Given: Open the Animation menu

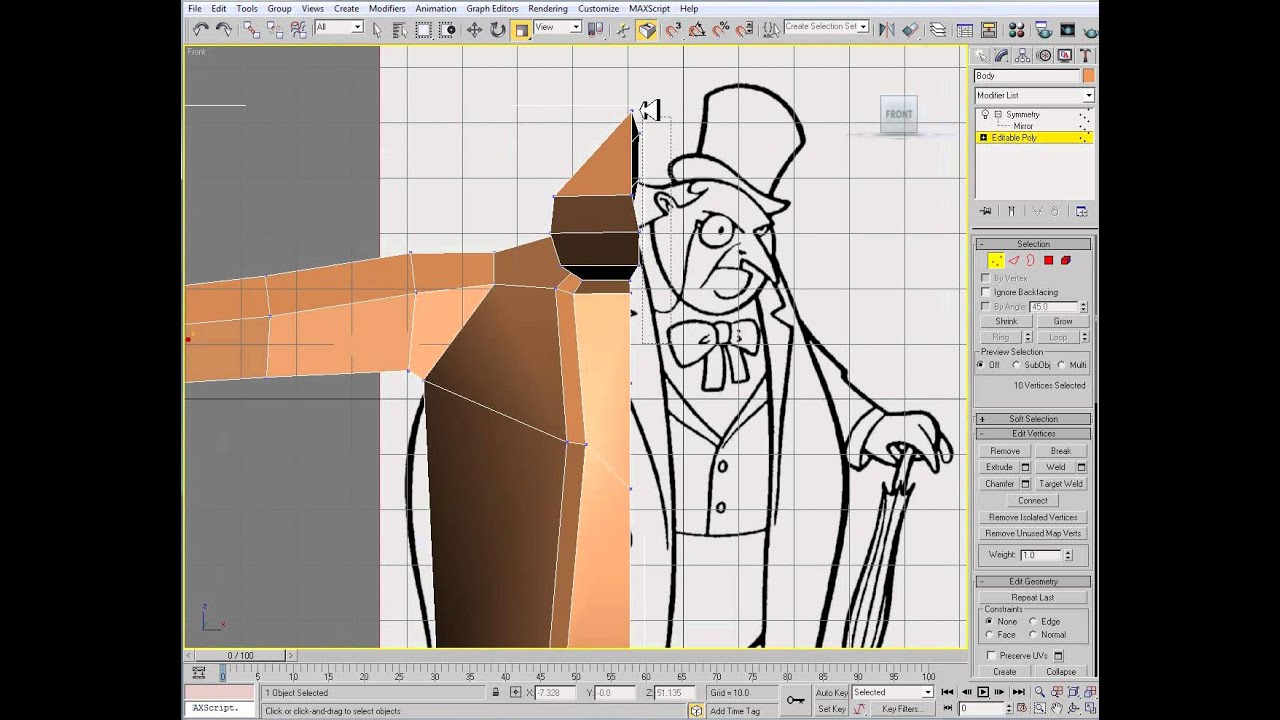Looking at the screenshot, I should [x=436, y=8].
